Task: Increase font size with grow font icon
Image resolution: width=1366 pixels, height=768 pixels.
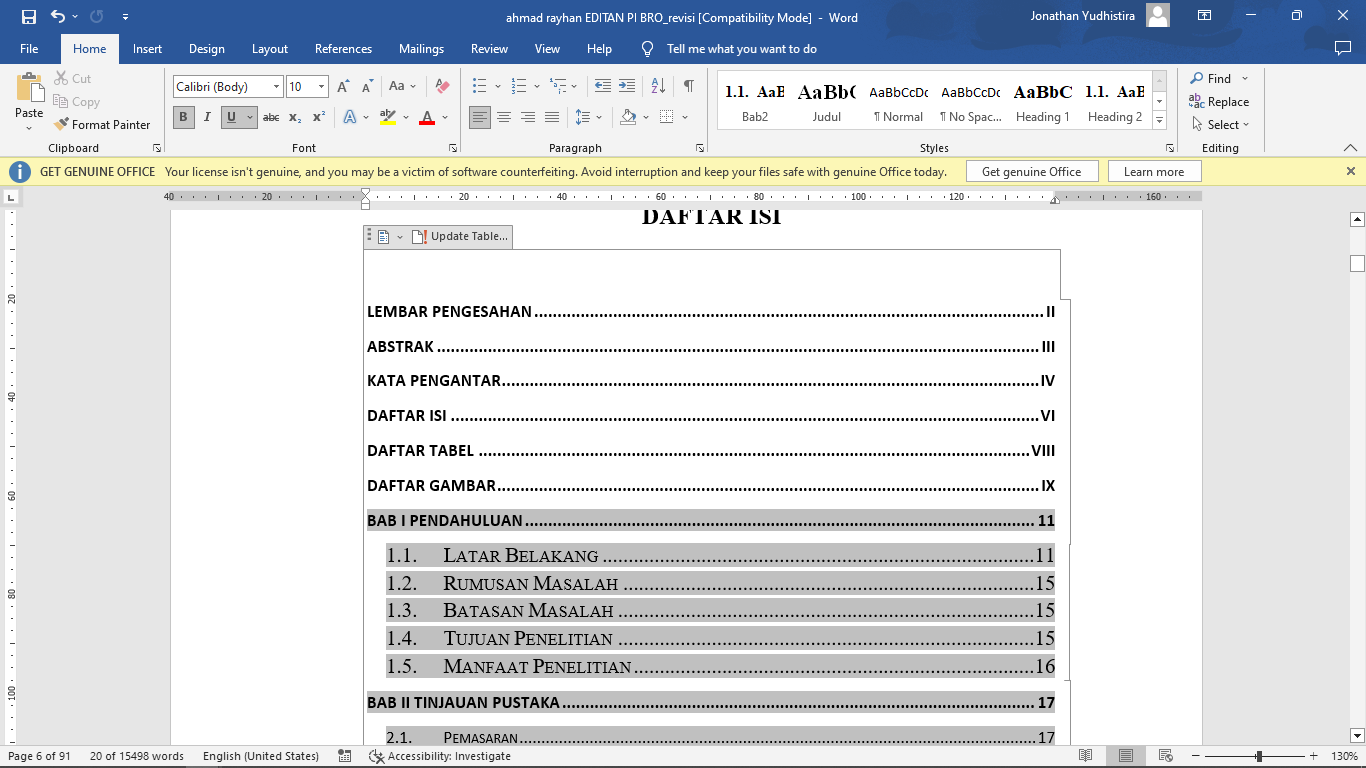Action: (343, 87)
